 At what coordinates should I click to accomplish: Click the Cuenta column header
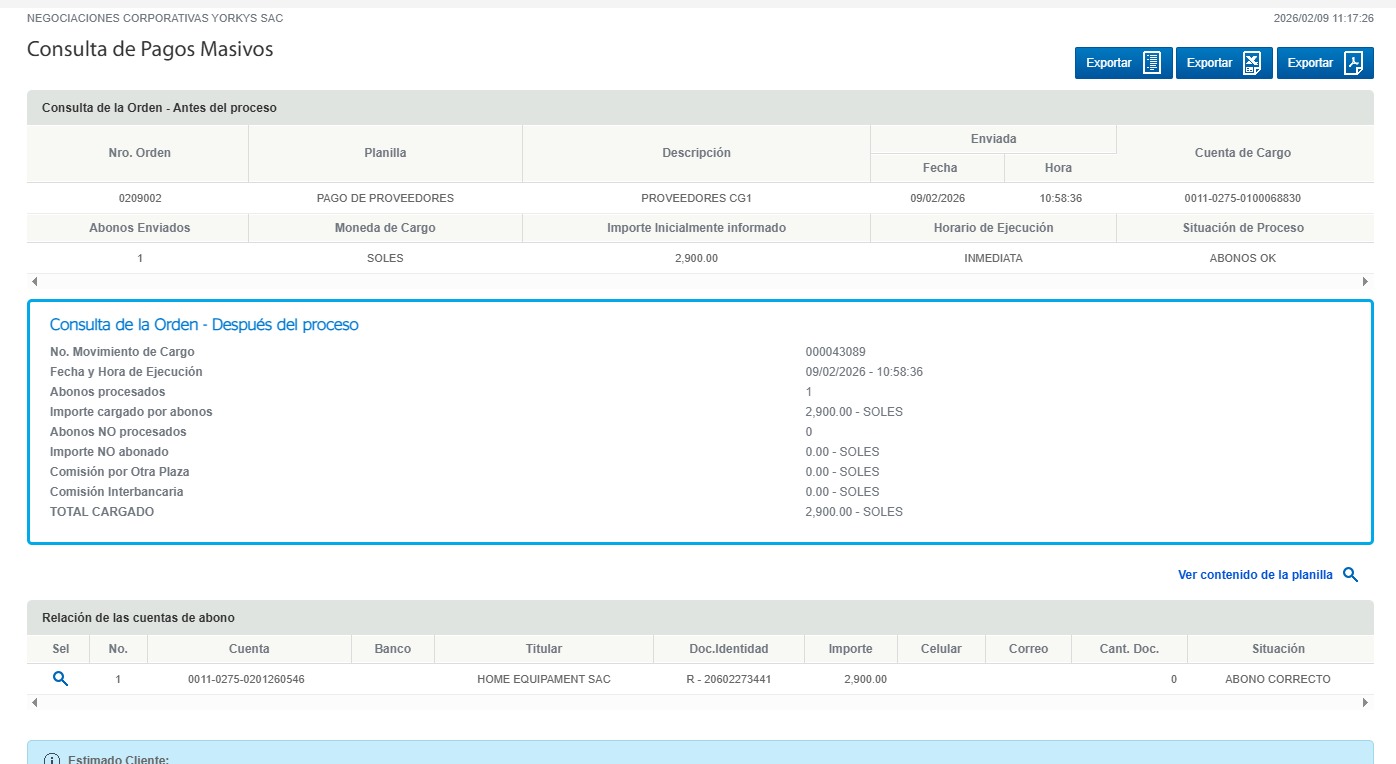[x=249, y=649]
